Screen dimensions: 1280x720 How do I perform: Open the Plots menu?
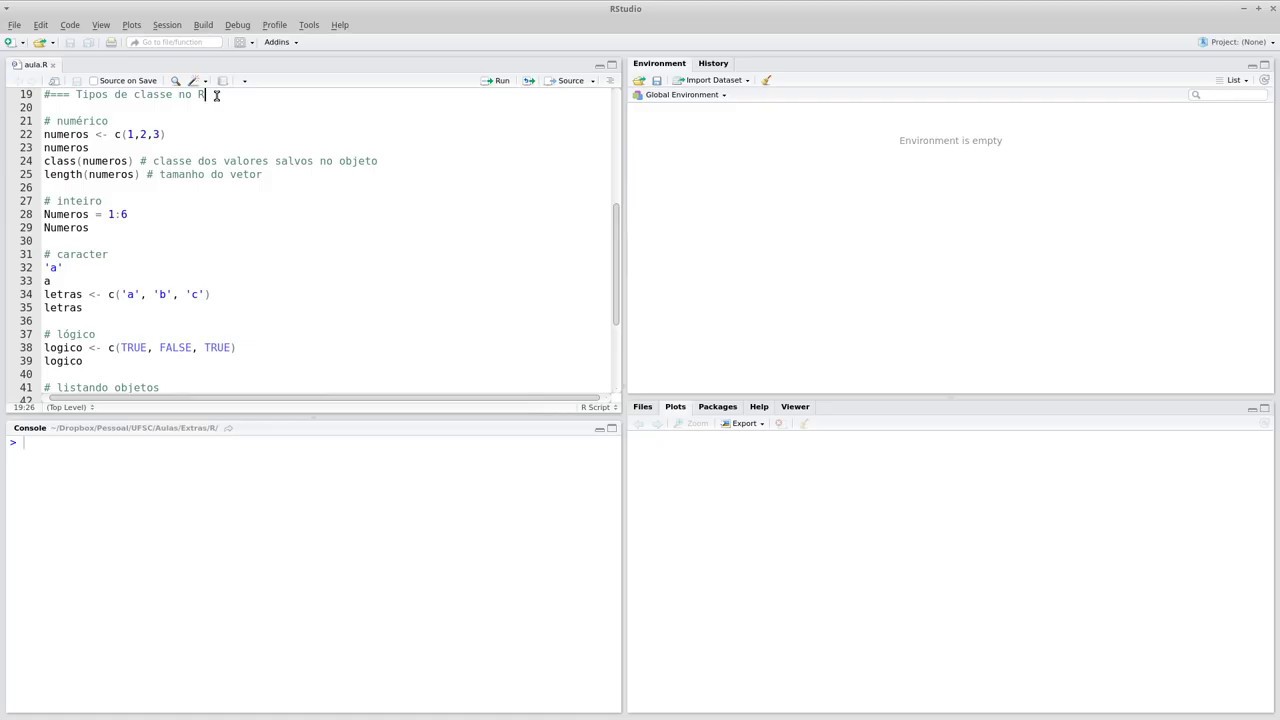point(132,25)
